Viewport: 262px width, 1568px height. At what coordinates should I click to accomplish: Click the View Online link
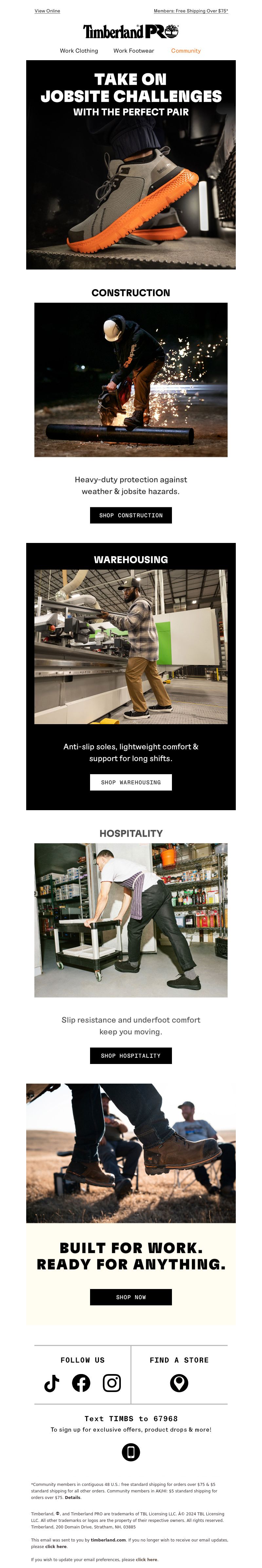47,11
